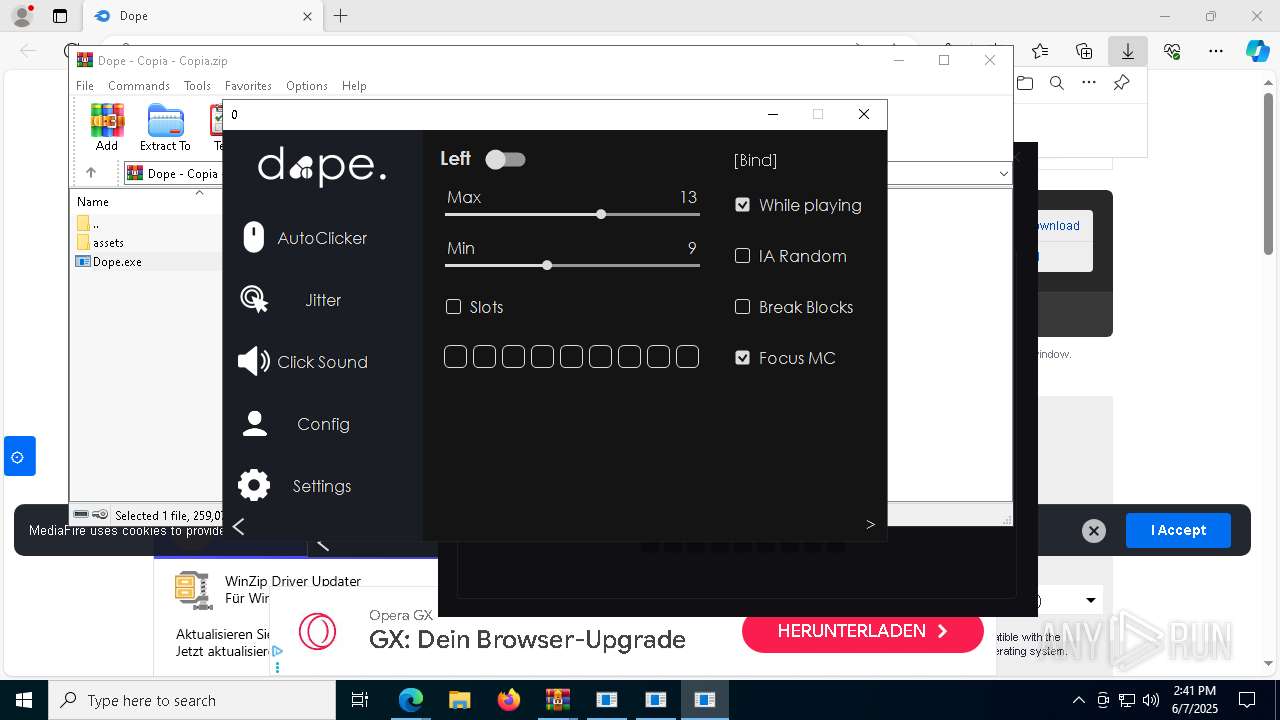Open the Edge downloads icon
The height and width of the screenshot is (720, 1280).
tap(1128, 51)
